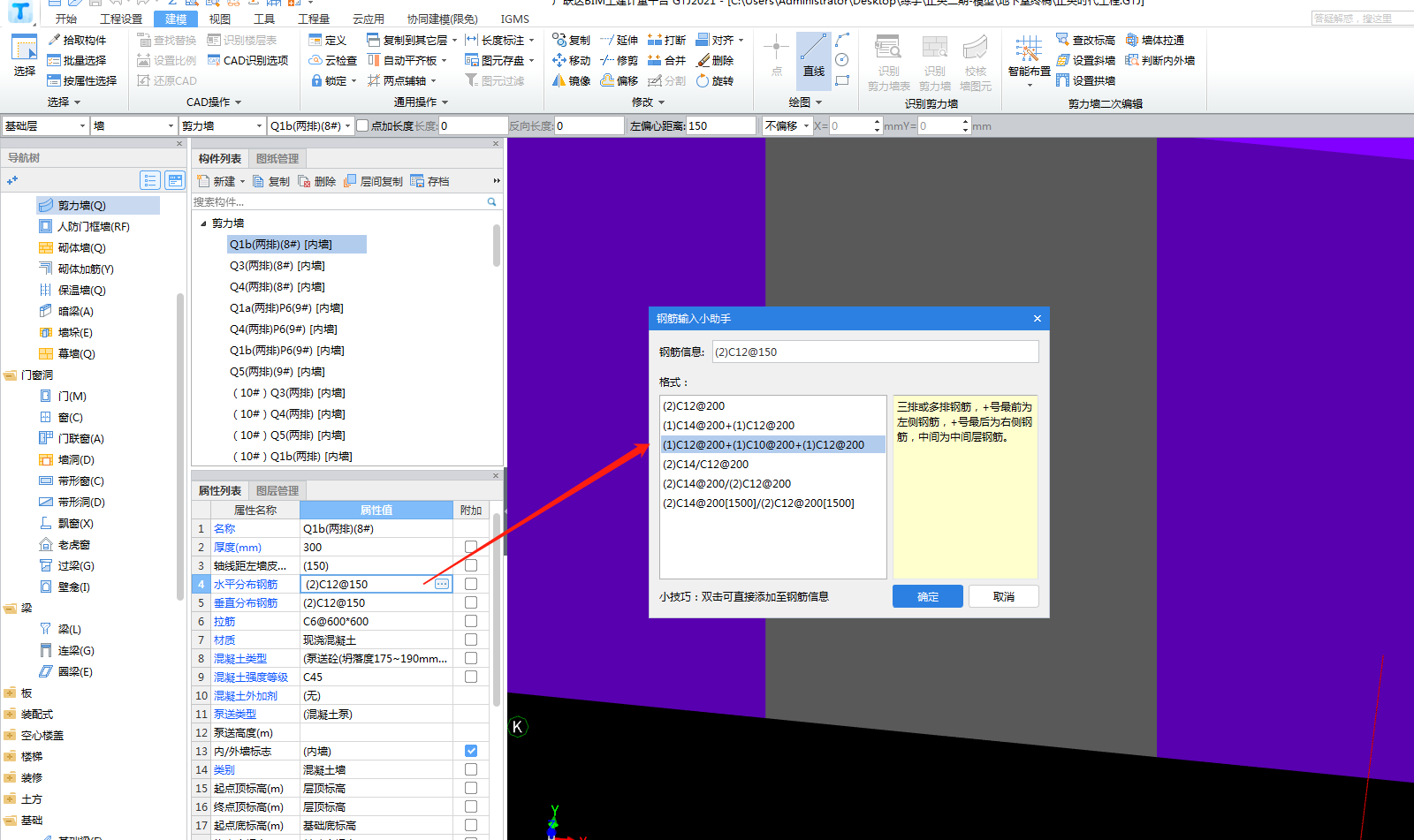
Task: Expand 通用操作 group dropdown
Action: 445,102
